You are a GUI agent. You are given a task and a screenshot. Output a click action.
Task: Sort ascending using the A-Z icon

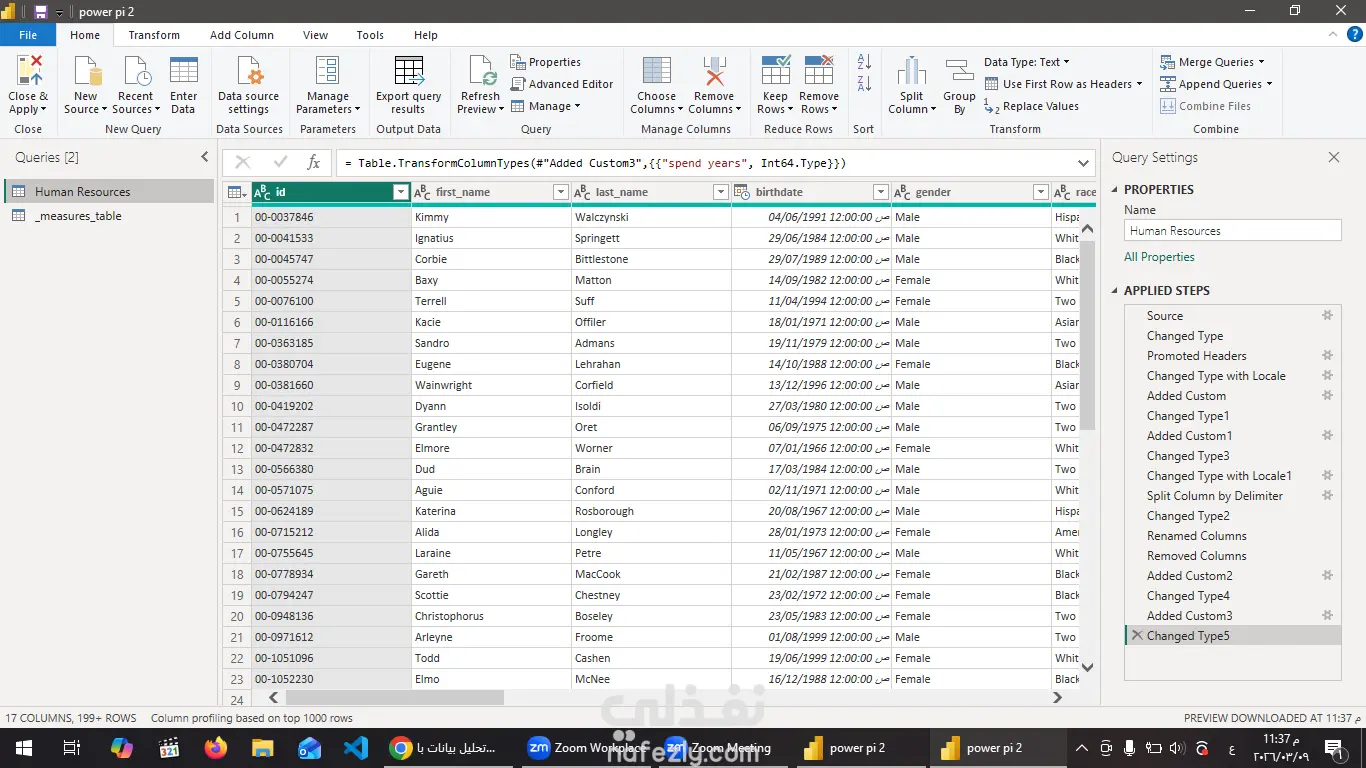pos(865,62)
